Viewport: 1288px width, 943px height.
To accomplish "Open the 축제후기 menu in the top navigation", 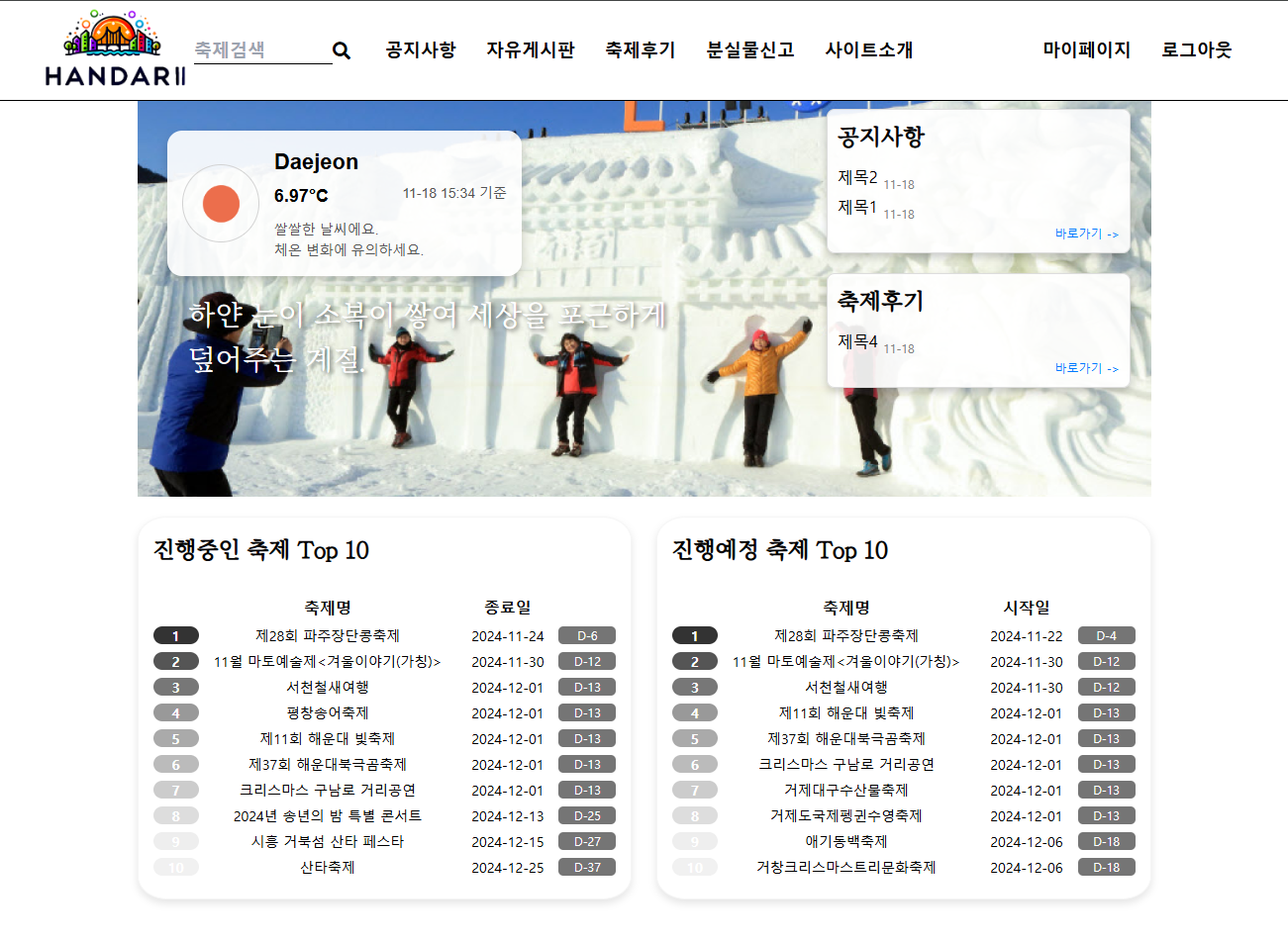I will [x=641, y=49].
